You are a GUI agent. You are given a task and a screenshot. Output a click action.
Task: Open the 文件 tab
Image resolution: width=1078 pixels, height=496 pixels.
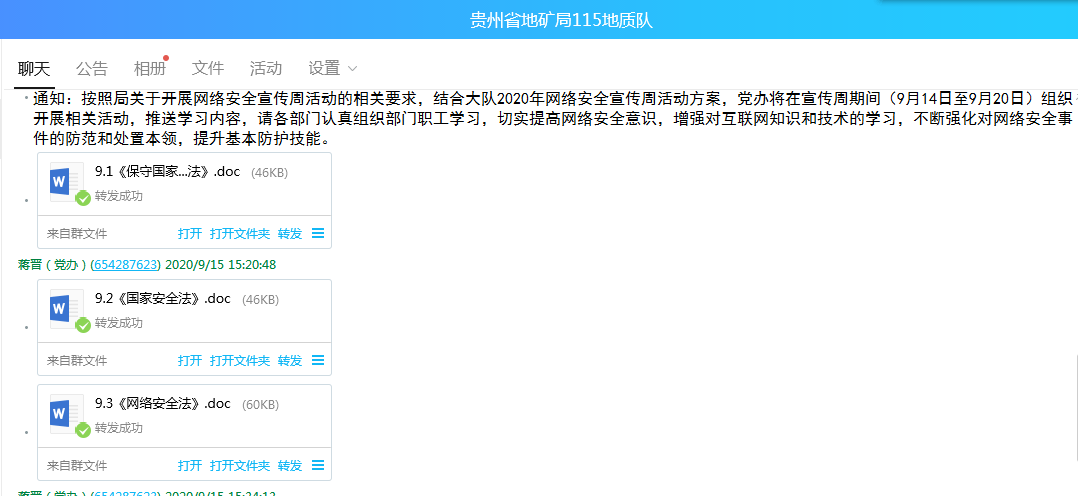pyautogui.click(x=208, y=68)
